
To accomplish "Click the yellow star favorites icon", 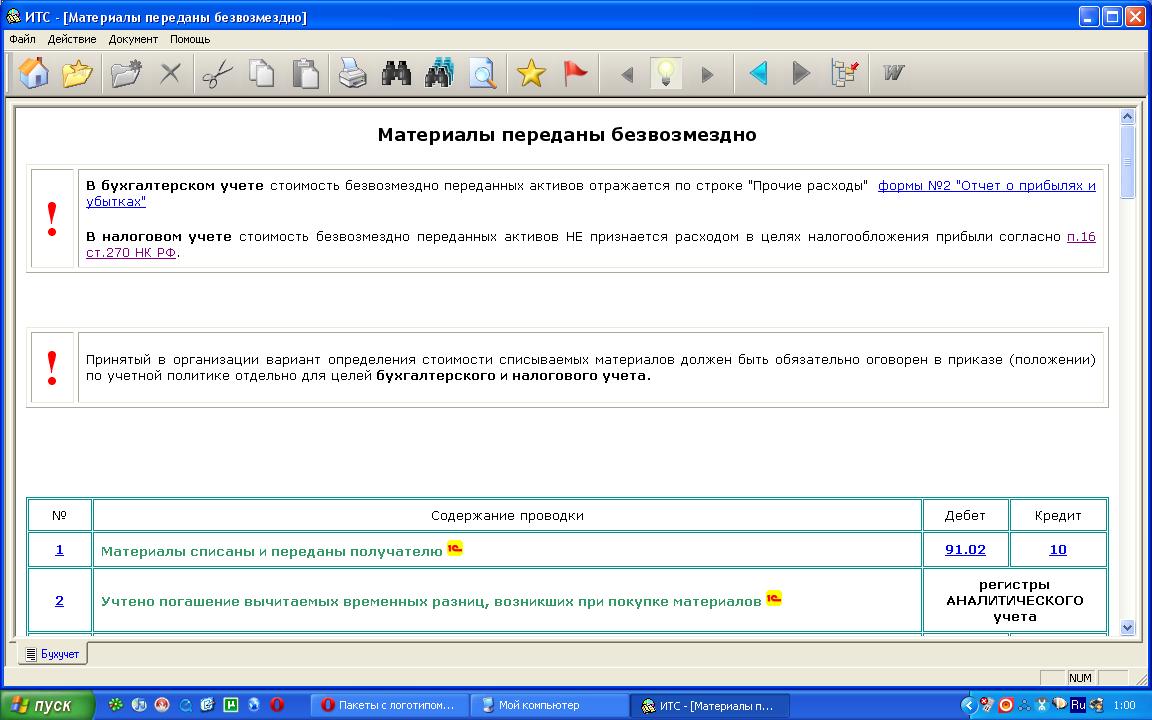I will (x=531, y=74).
